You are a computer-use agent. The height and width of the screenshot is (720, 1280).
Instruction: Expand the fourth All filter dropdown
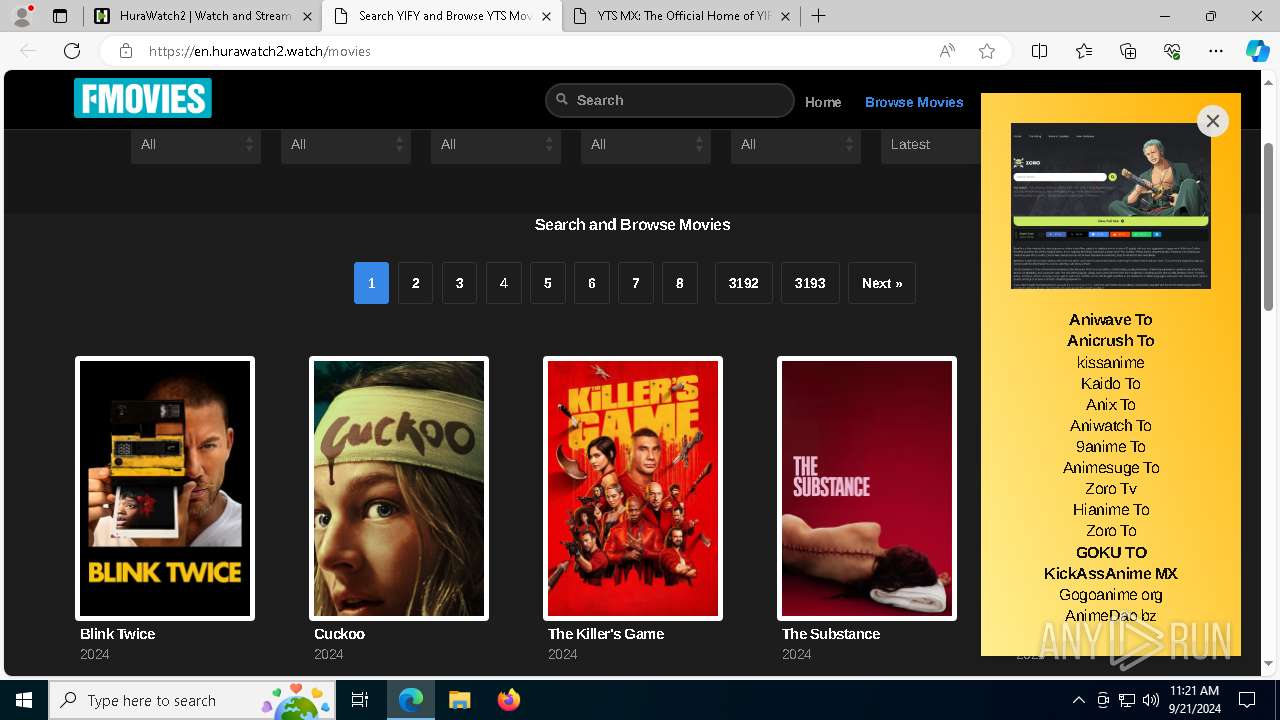[x=646, y=145]
